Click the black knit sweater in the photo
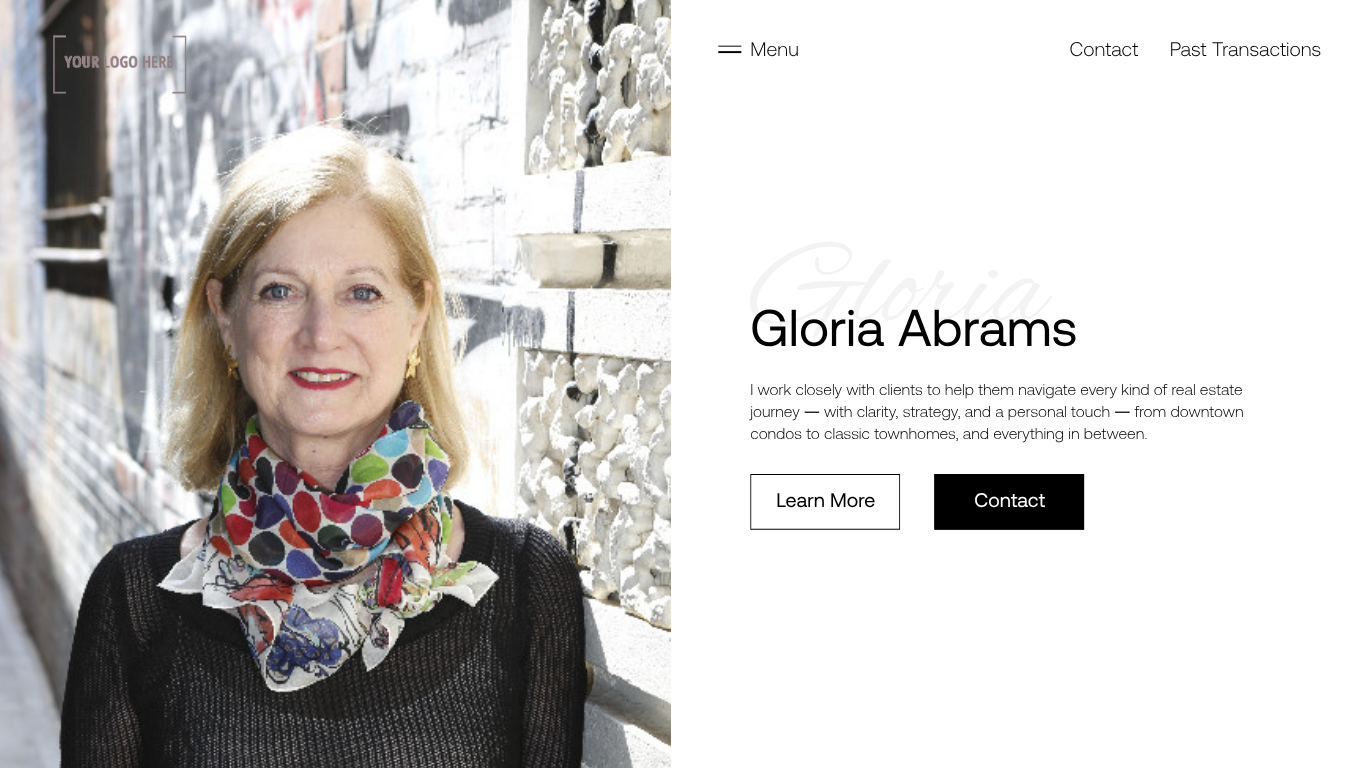 coord(320,680)
